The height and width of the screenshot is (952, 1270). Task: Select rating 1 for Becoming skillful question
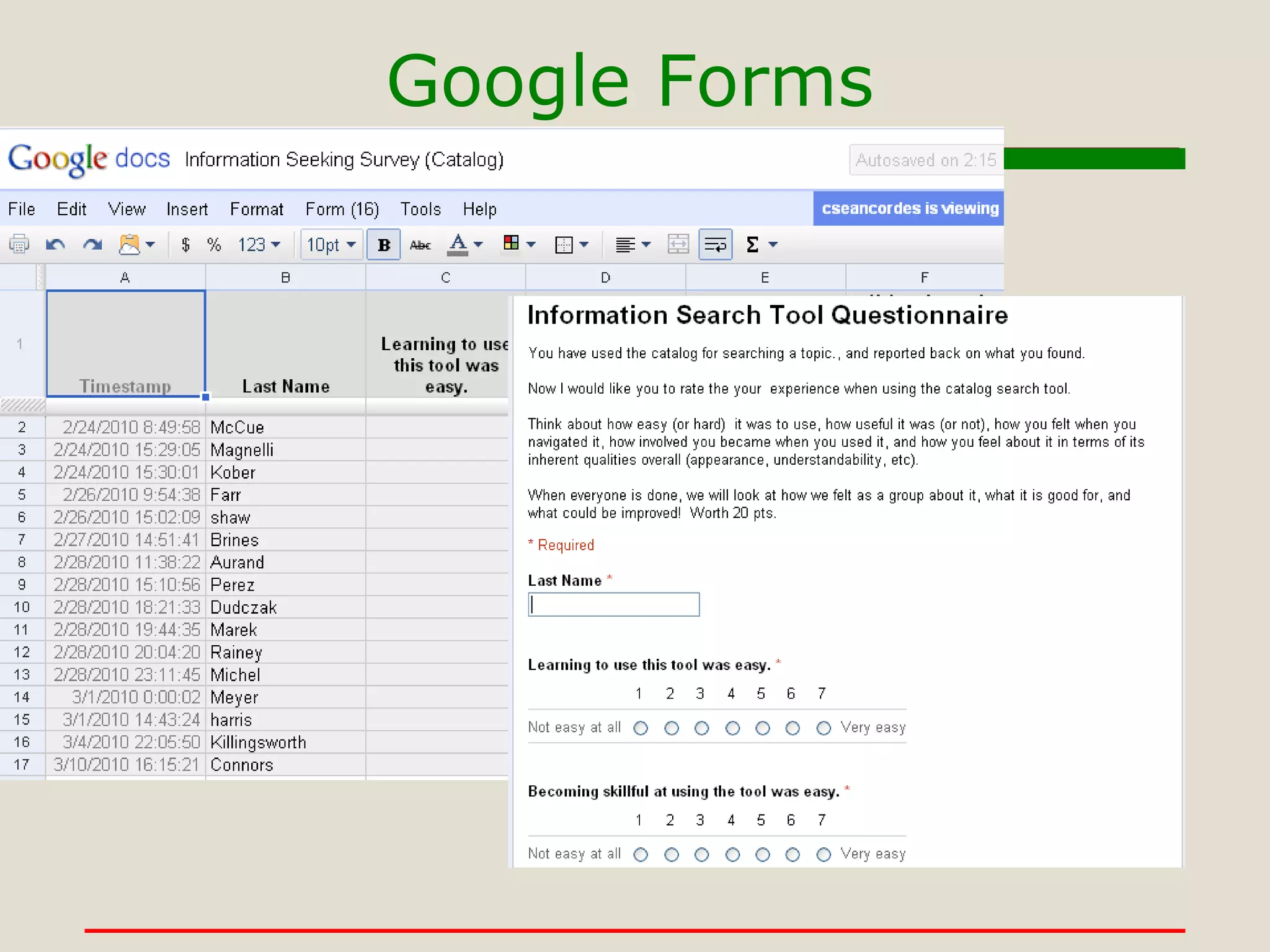[x=641, y=855]
